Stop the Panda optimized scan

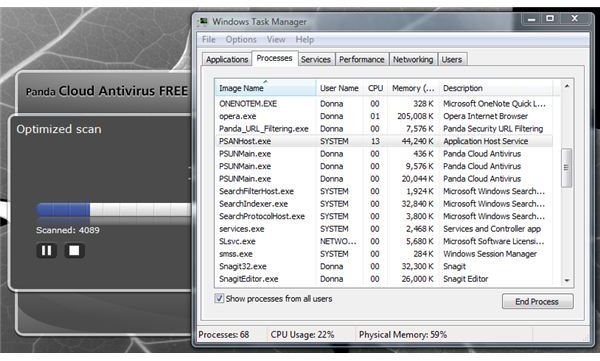click(x=74, y=251)
